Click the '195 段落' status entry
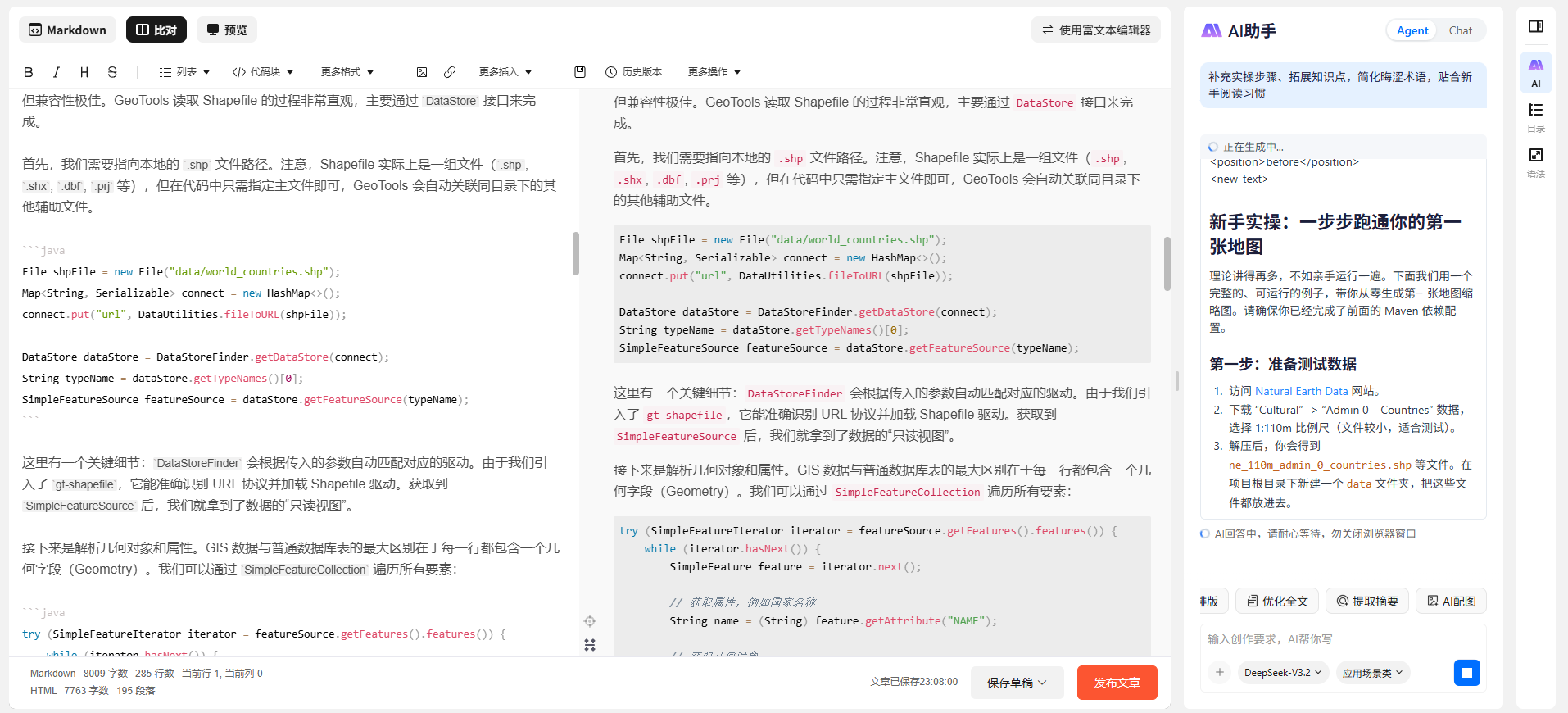 tap(136, 691)
